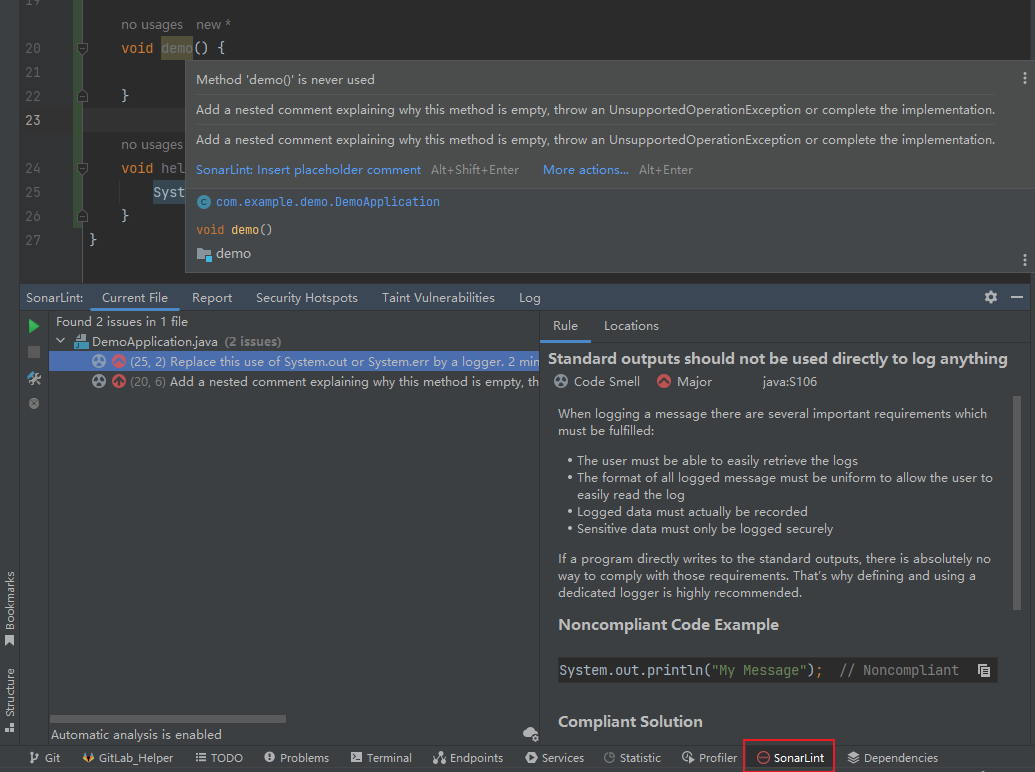The width and height of the screenshot is (1035, 772).
Task: Open tooltip more options at top right
Action: pyautogui.click(x=1024, y=79)
